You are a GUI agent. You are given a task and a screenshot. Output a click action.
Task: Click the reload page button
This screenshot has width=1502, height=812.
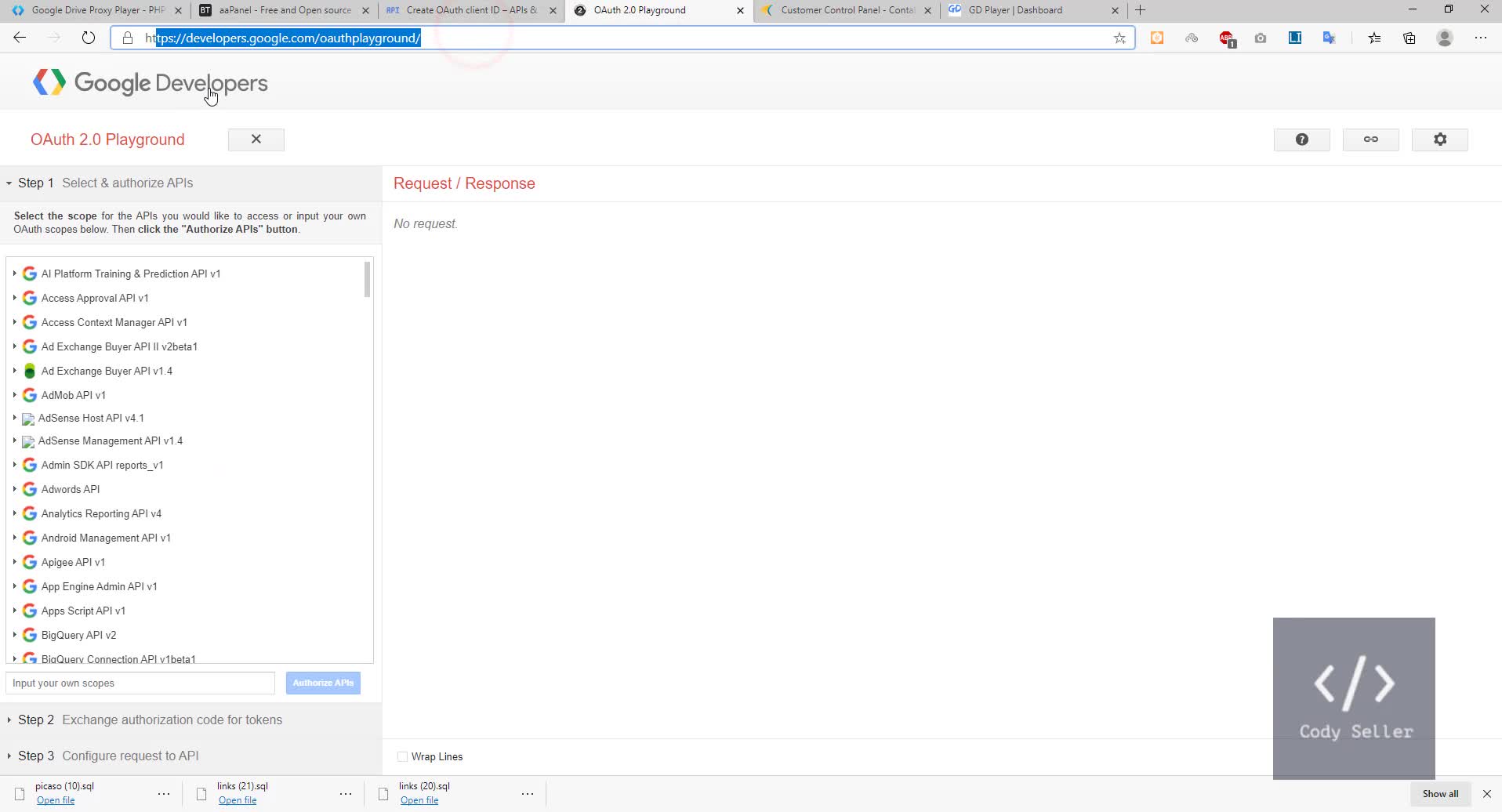click(x=88, y=37)
